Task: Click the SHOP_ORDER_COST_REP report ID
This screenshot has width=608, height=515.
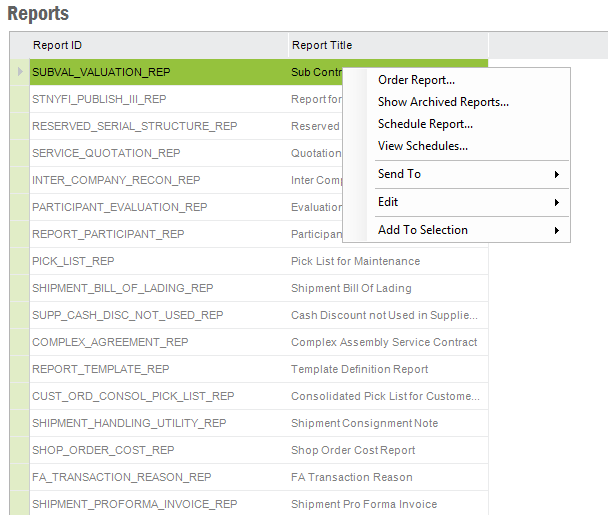Action: tap(103, 450)
